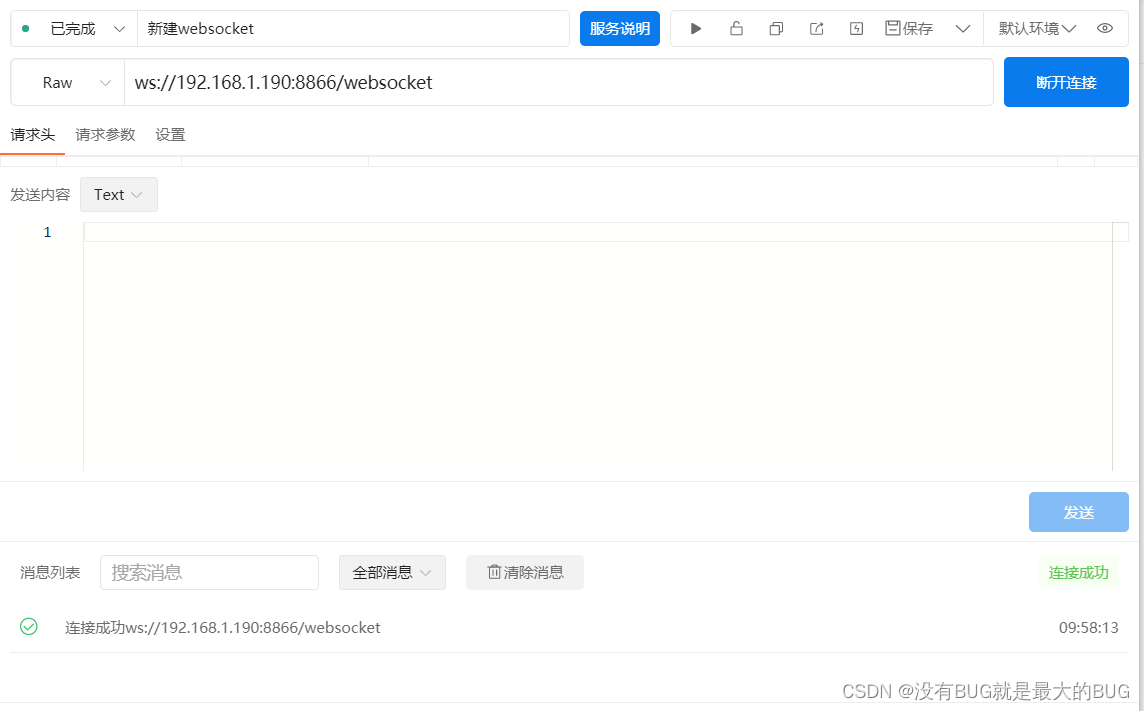Click inside the 搜索消息 search field
Image resolution: width=1144 pixels, height=711 pixels.
tap(209, 572)
